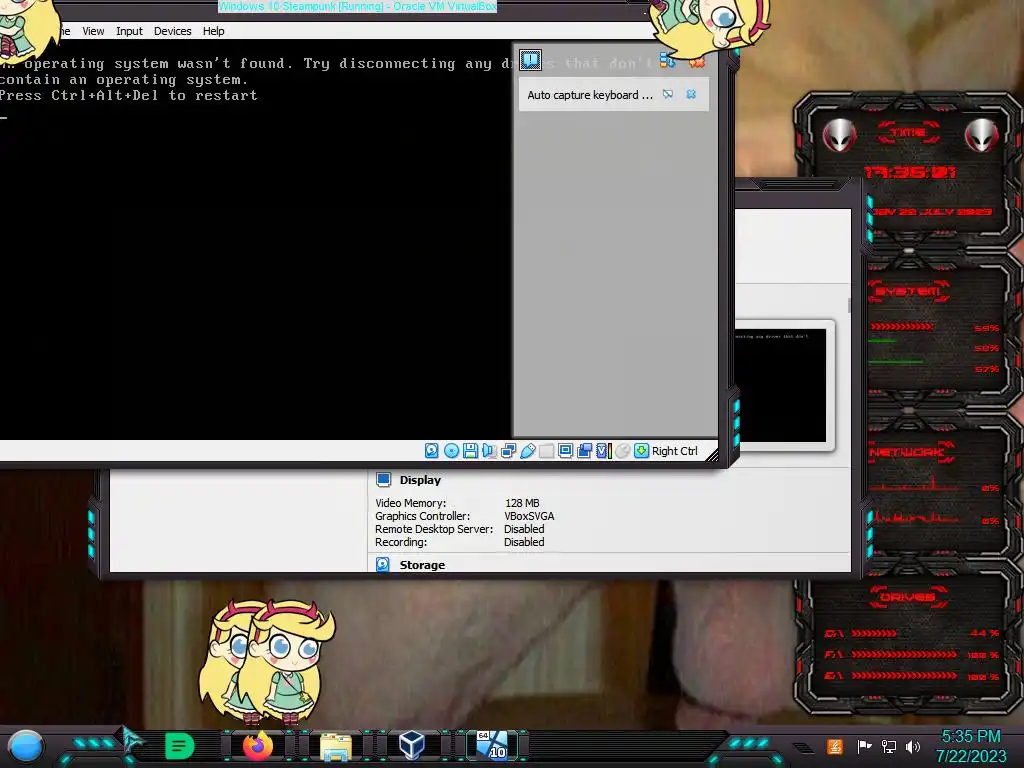Click the VM window resize grip corner
Viewport: 1024px width, 768px height.
pos(712,455)
